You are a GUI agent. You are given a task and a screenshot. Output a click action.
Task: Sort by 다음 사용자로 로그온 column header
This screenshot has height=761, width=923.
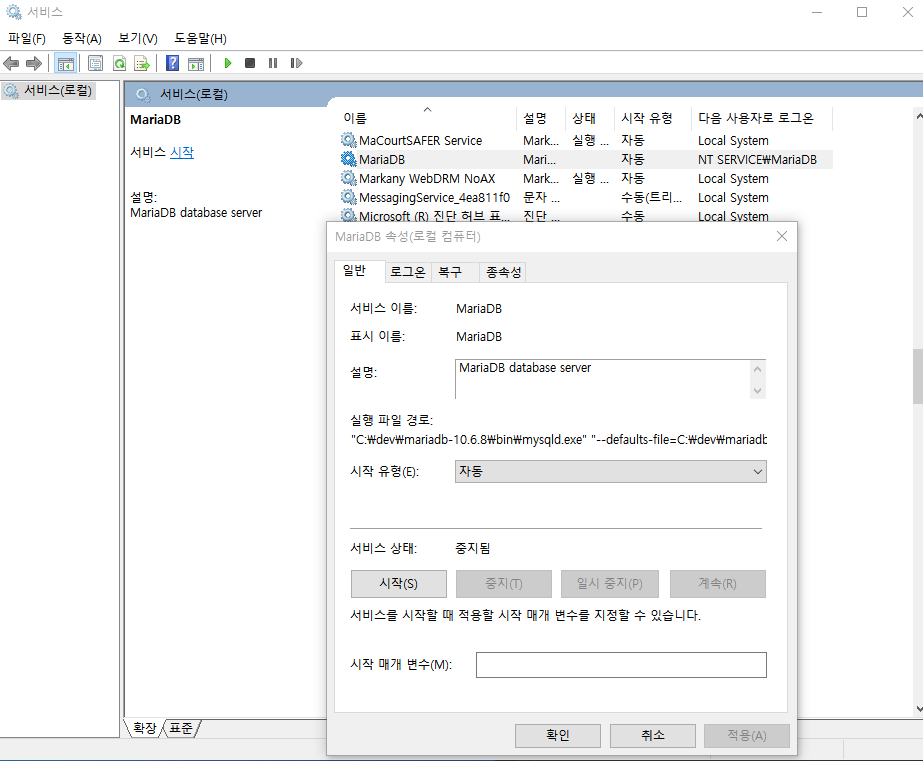click(762, 118)
